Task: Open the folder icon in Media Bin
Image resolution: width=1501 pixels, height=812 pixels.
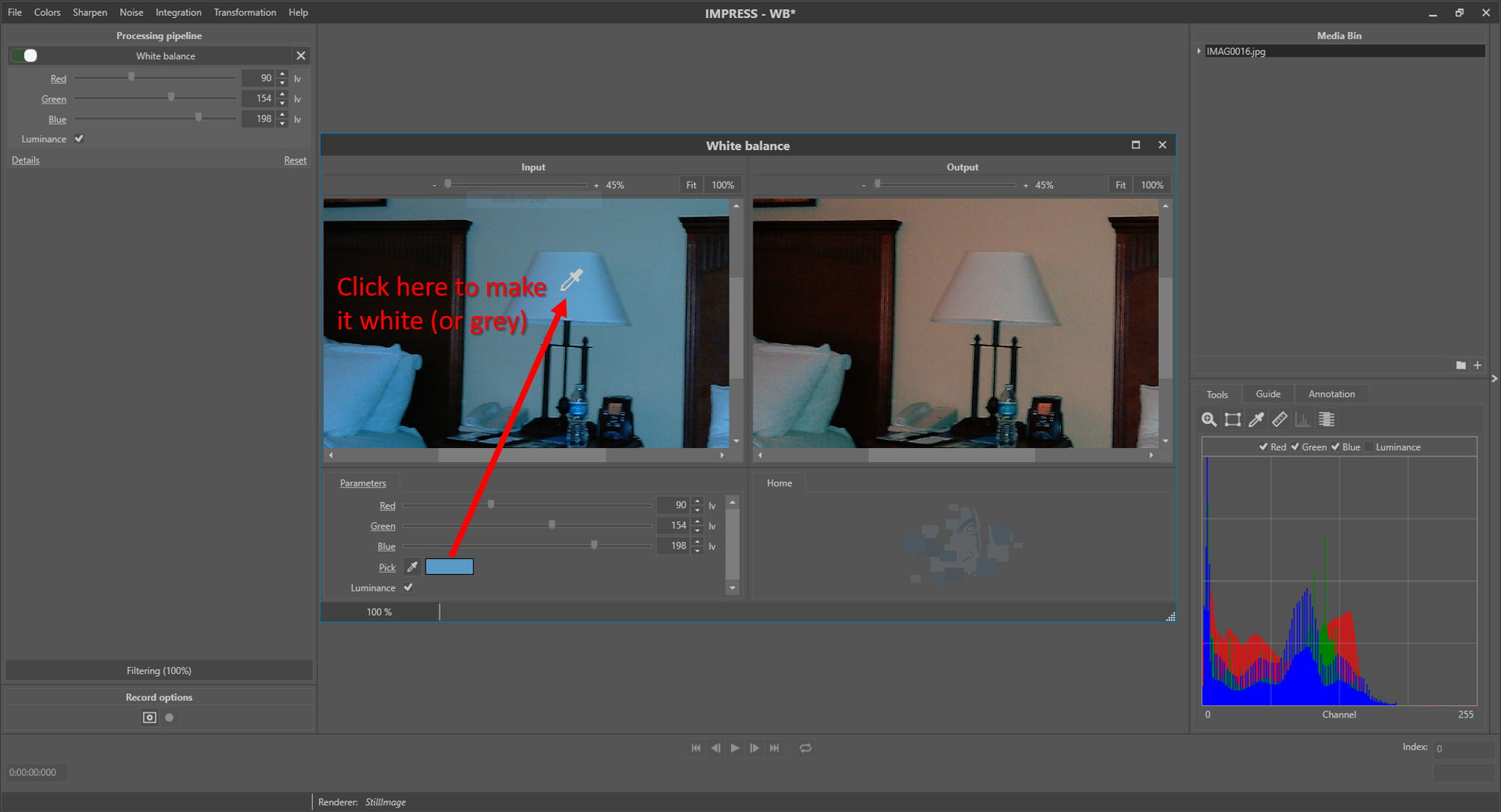Action: [1460, 365]
